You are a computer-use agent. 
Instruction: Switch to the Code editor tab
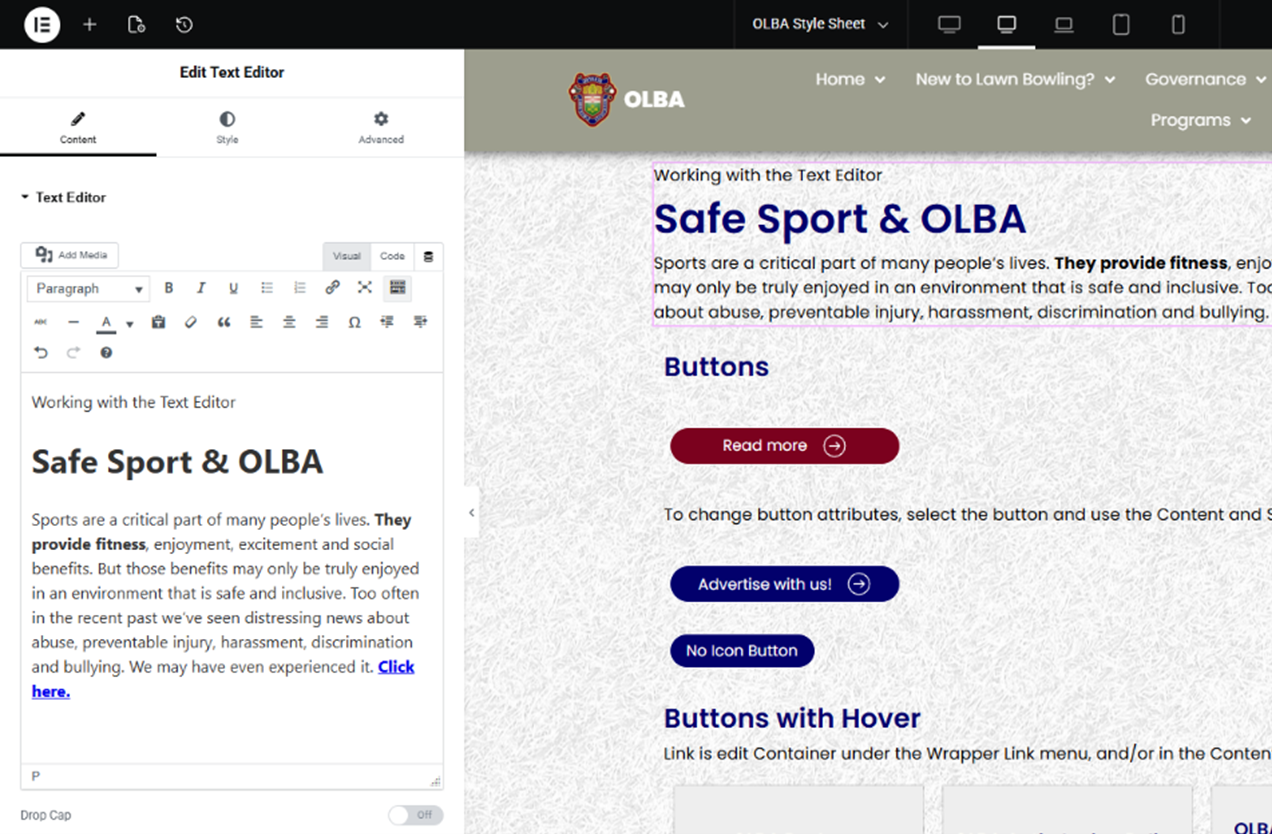(392, 256)
